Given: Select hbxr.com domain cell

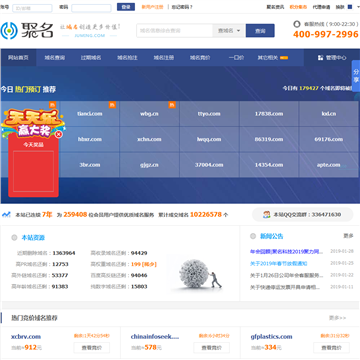Looking at the screenshot, I should coord(90,139).
